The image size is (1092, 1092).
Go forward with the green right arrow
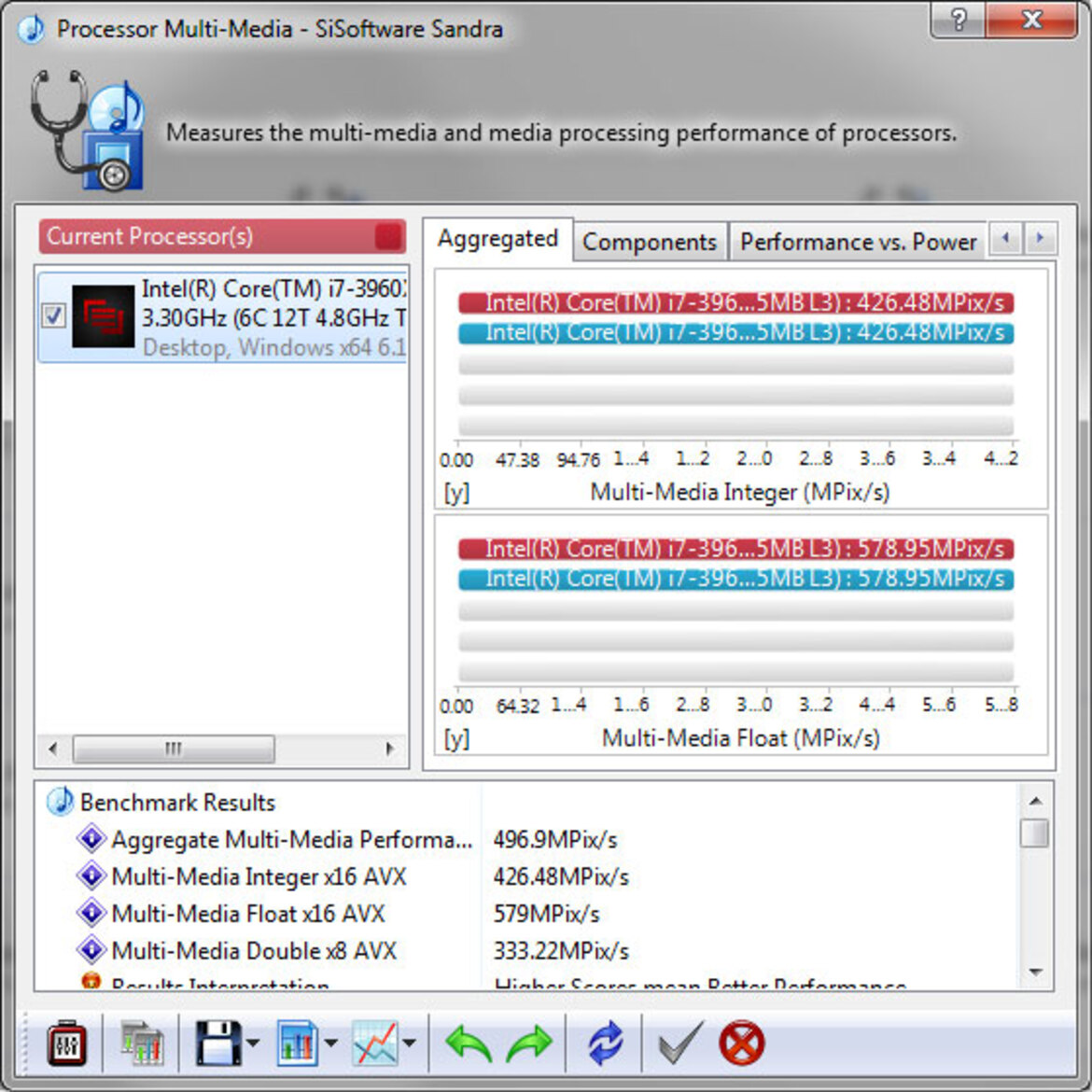tap(529, 1043)
